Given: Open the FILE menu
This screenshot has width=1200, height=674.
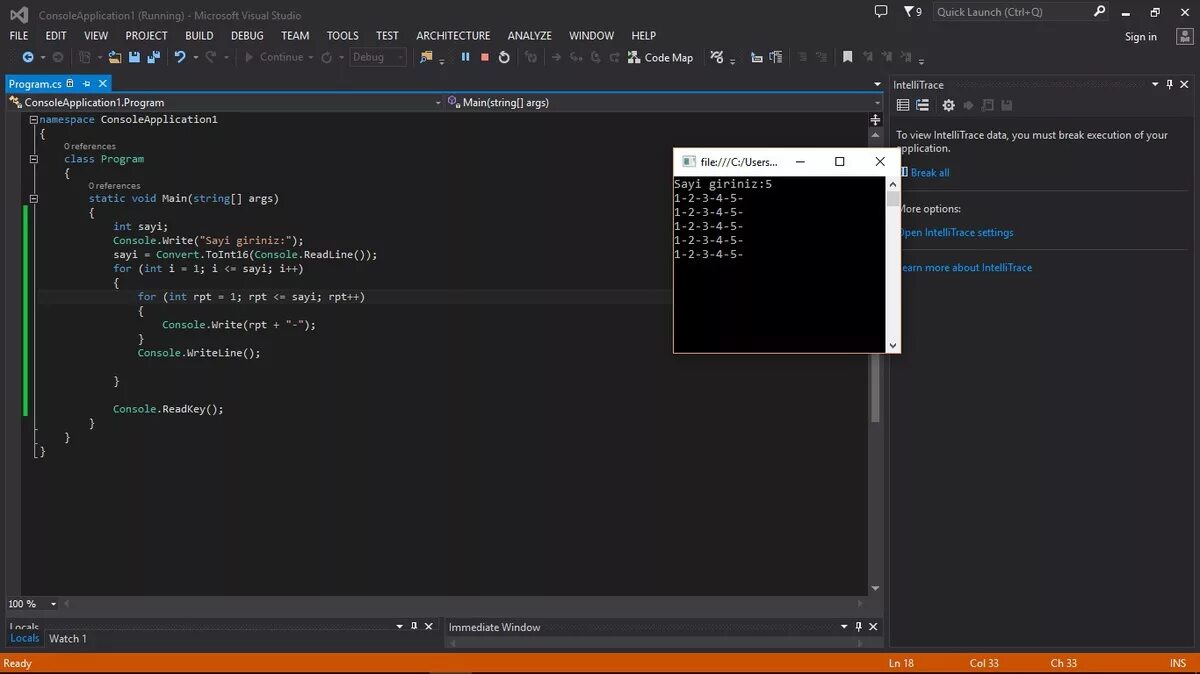Looking at the screenshot, I should click(x=19, y=35).
